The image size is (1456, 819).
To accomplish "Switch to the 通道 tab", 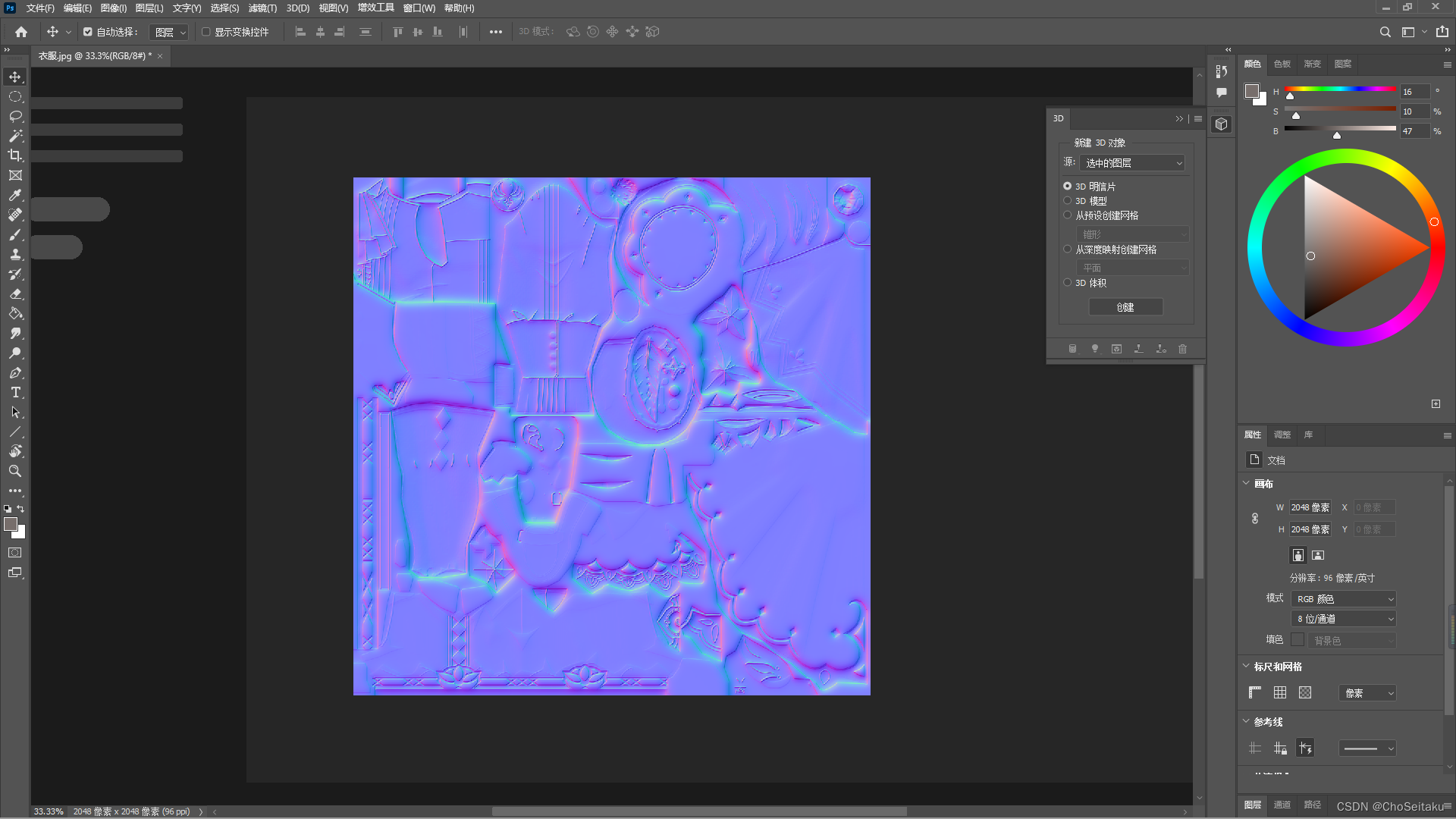I will [1282, 805].
